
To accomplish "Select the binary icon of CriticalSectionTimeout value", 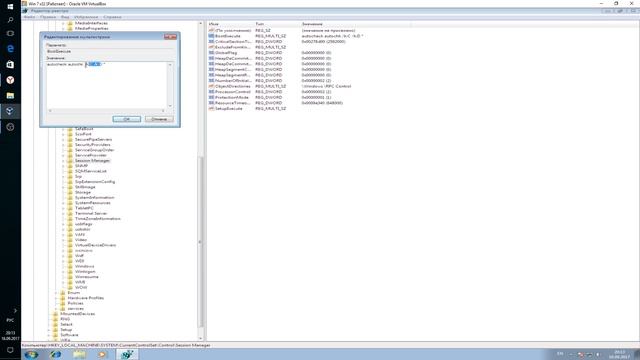I will pos(211,41).
